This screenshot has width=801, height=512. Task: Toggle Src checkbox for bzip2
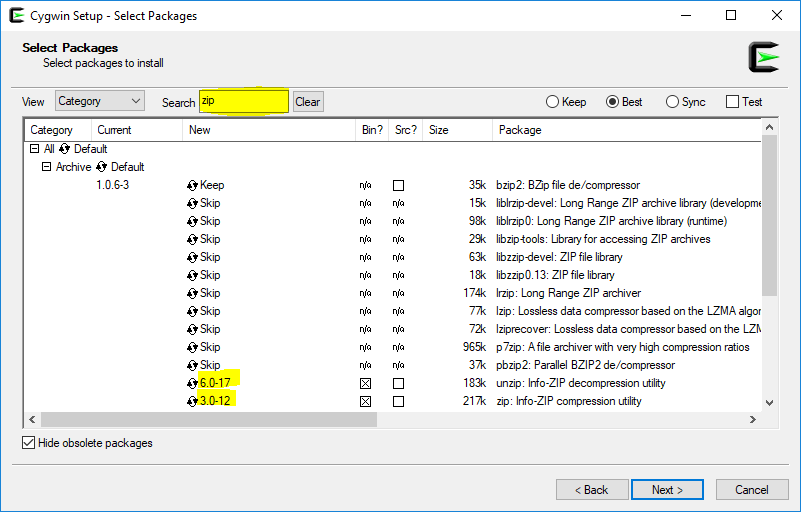click(398, 185)
